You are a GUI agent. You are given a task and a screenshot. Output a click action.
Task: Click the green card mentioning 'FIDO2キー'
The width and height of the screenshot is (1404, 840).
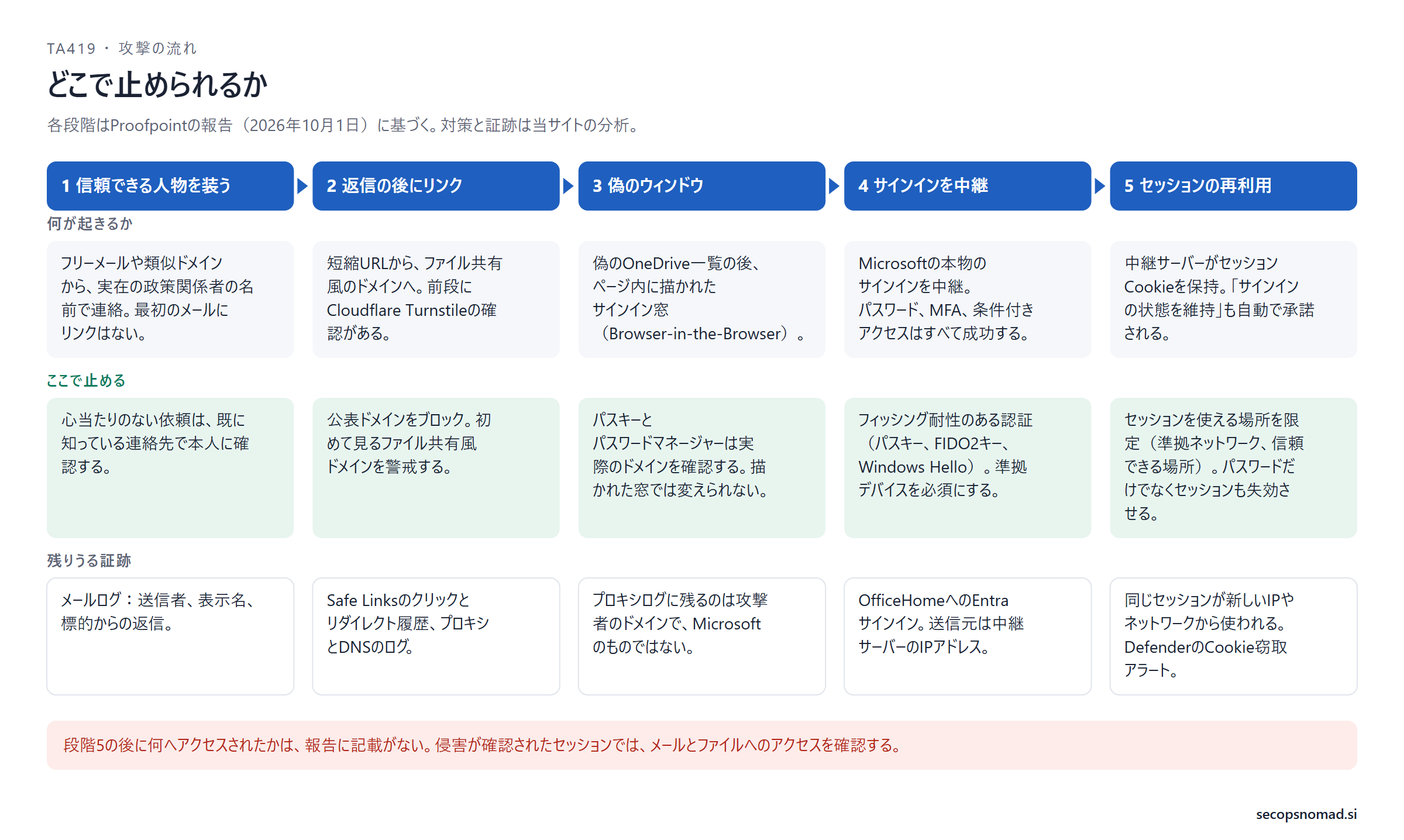click(968, 467)
